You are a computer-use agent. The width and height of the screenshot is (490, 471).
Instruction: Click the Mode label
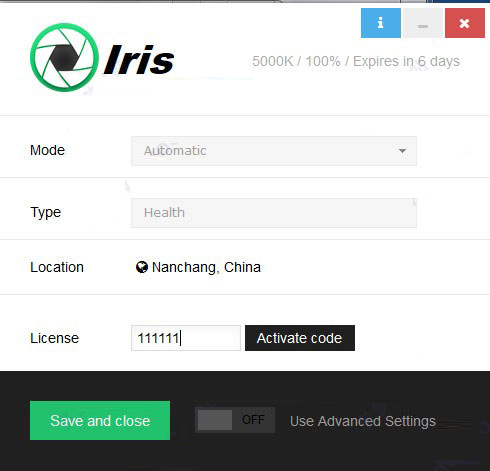coord(47,150)
